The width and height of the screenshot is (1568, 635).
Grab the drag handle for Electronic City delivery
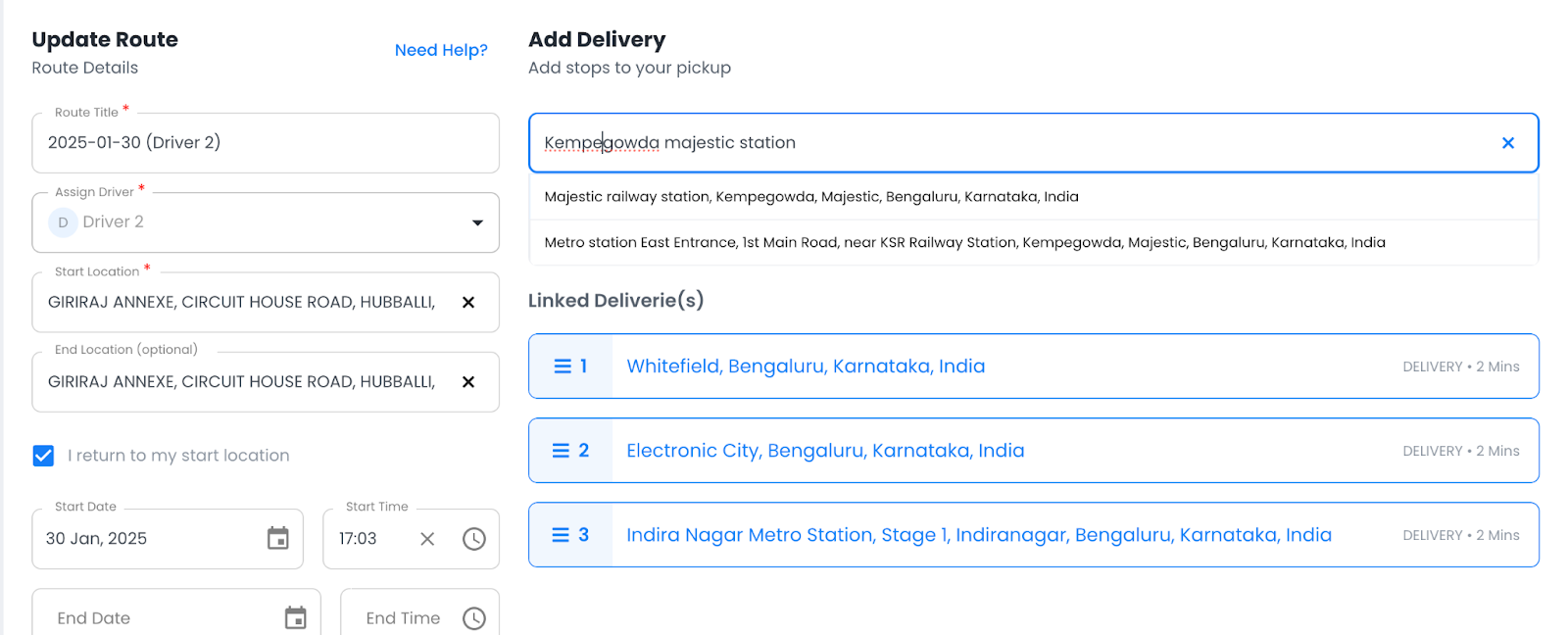point(562,451)
